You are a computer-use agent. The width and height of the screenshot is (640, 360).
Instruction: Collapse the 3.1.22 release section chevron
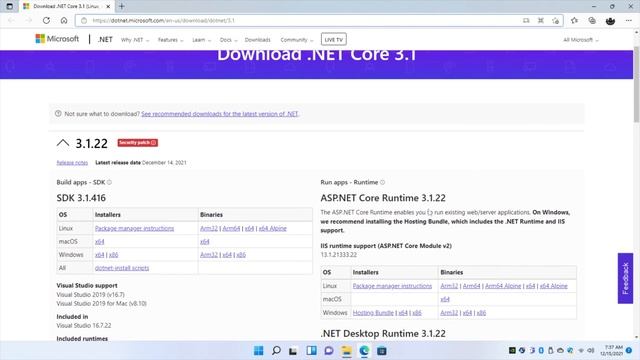point(63,143)
